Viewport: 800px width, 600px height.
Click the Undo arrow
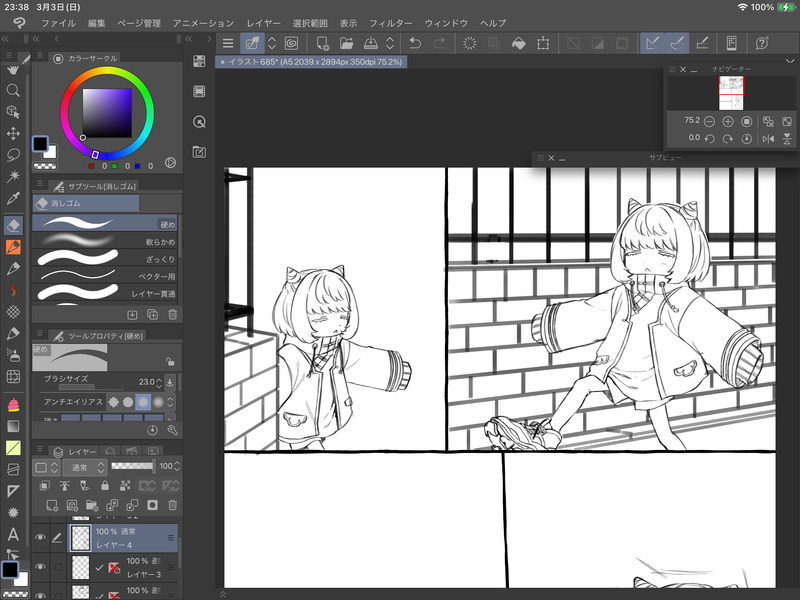pyautogui.click(x=415, y=43)
